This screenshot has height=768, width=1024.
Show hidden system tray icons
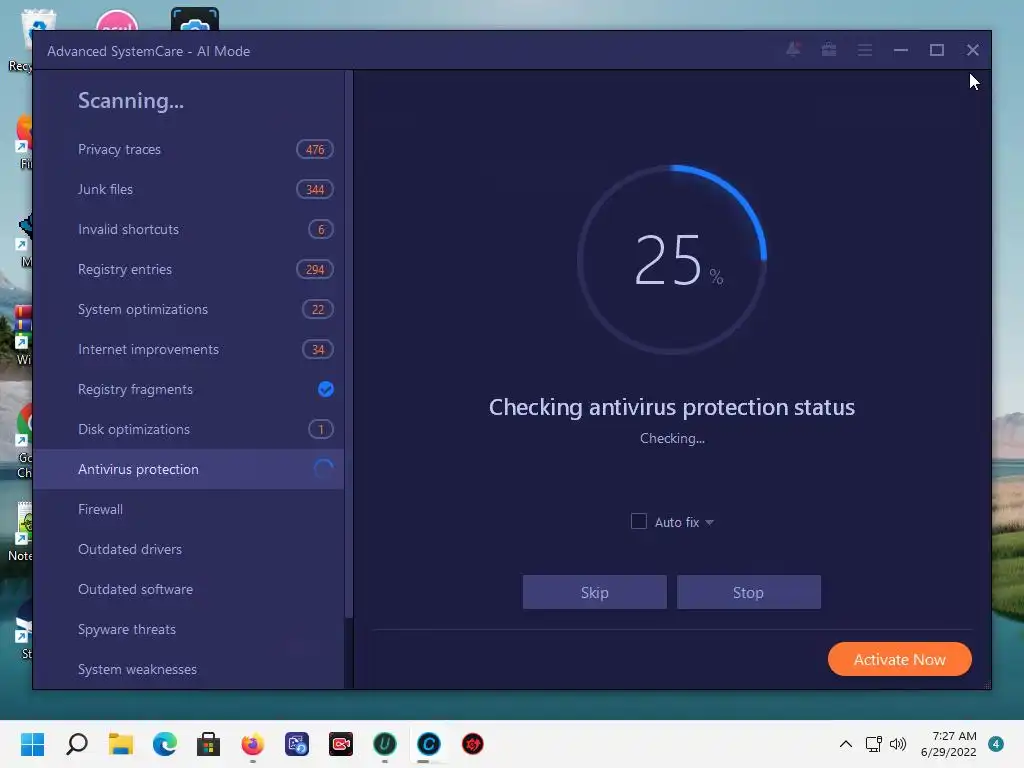coord(846,744)
